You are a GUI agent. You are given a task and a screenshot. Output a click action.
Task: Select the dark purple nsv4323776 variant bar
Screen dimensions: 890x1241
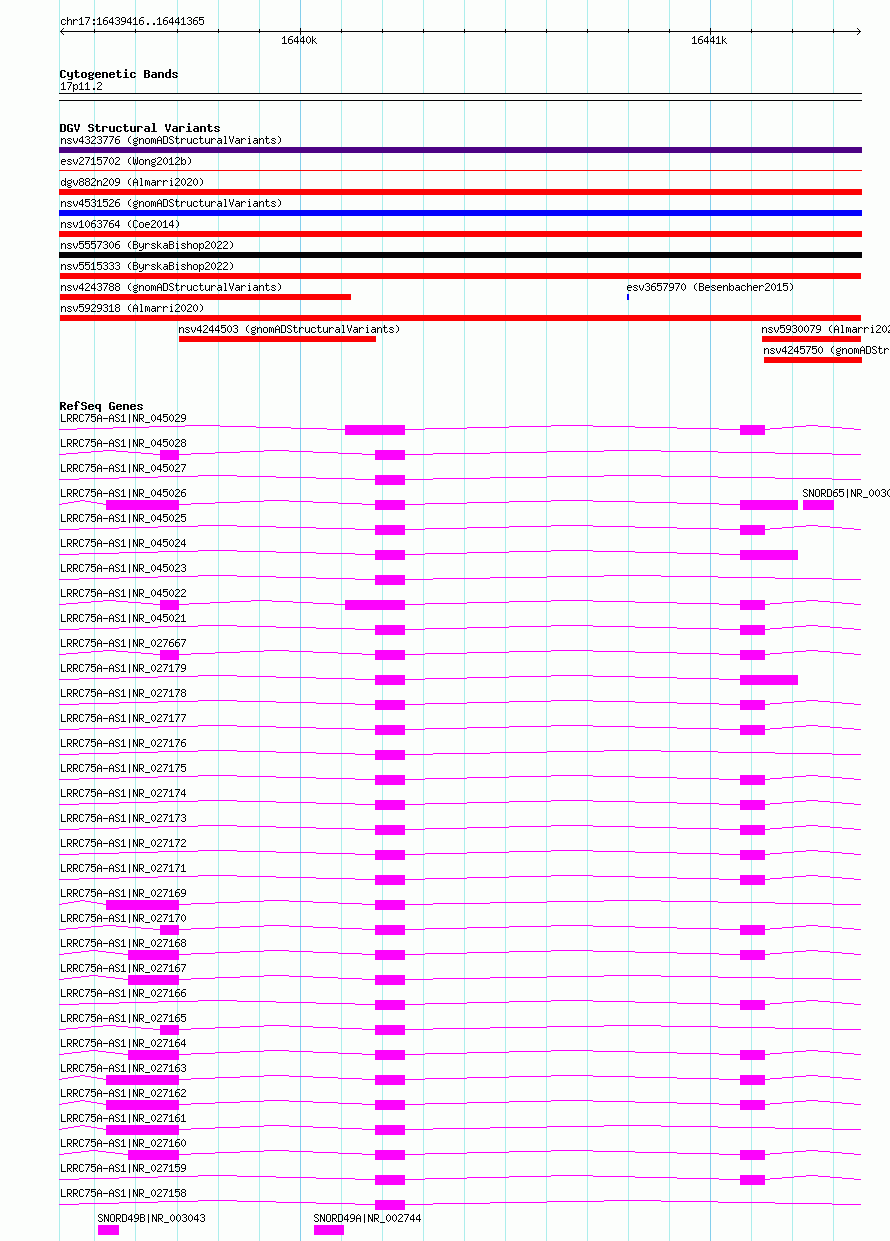pyautogui.click(x=461, y=150)
